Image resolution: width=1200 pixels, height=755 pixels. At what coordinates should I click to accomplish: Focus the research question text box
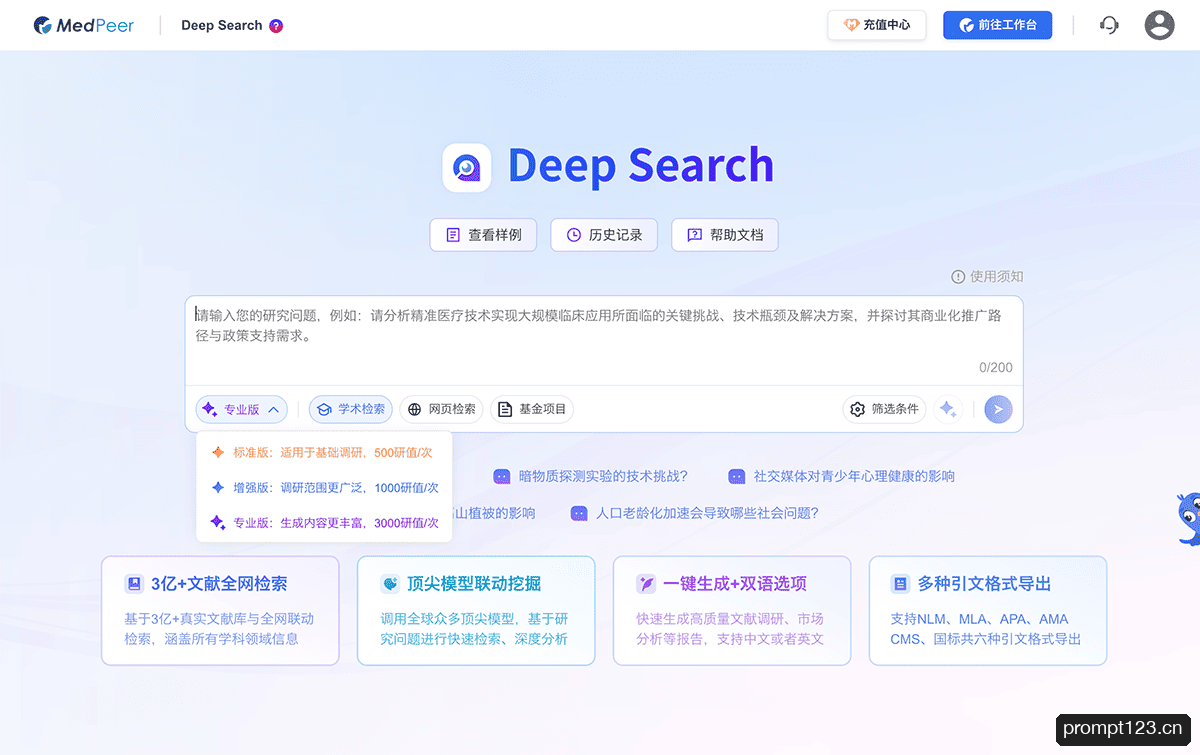[x=604, y=340]
